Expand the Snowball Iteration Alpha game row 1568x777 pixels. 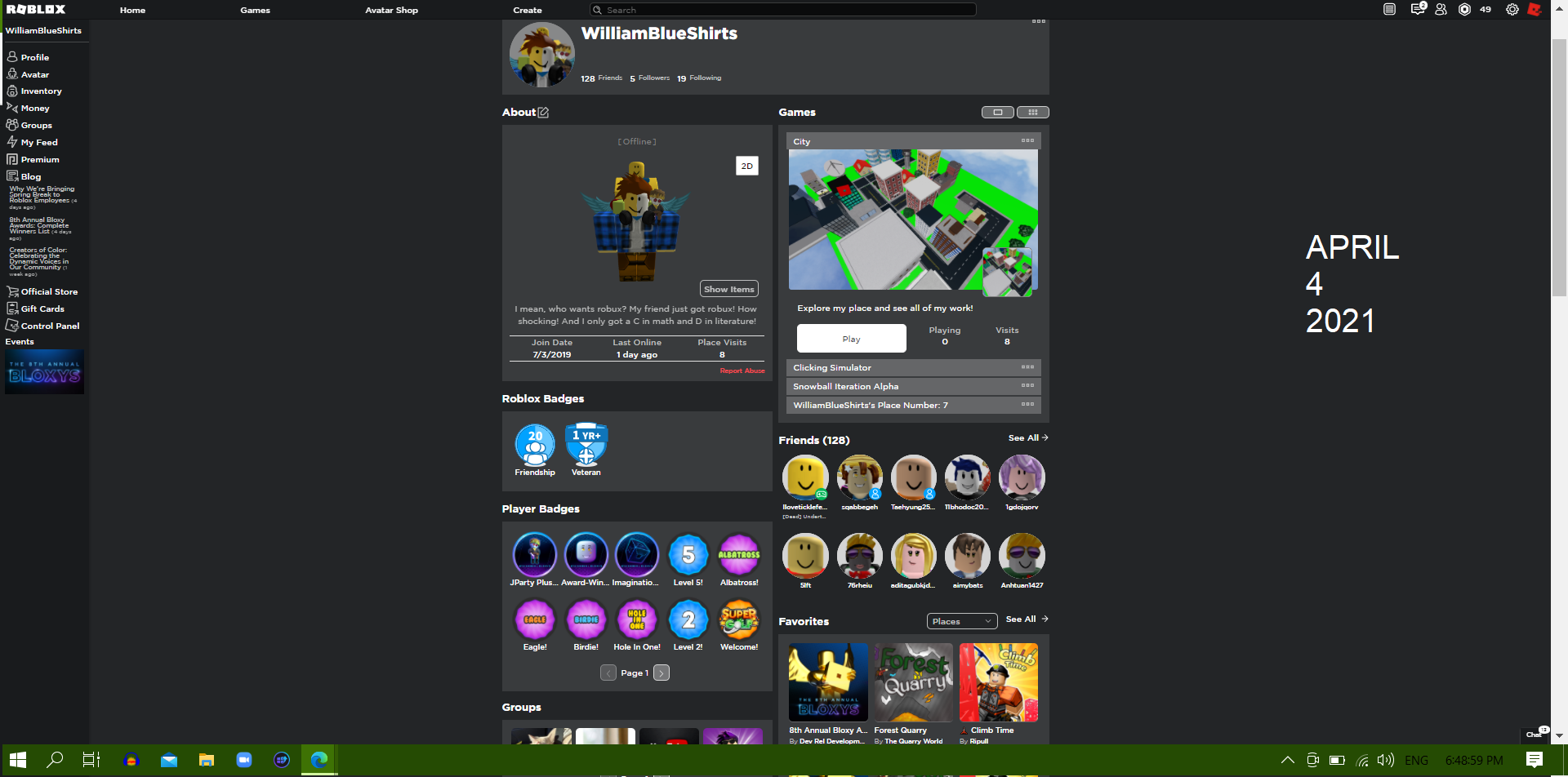coord(913,386)
